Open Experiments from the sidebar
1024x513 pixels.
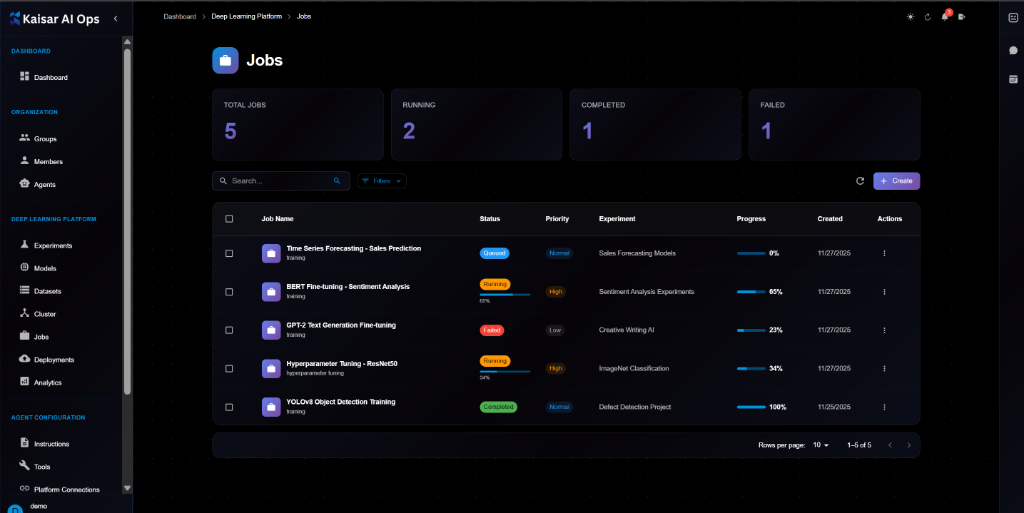click(x=52, y=245)
